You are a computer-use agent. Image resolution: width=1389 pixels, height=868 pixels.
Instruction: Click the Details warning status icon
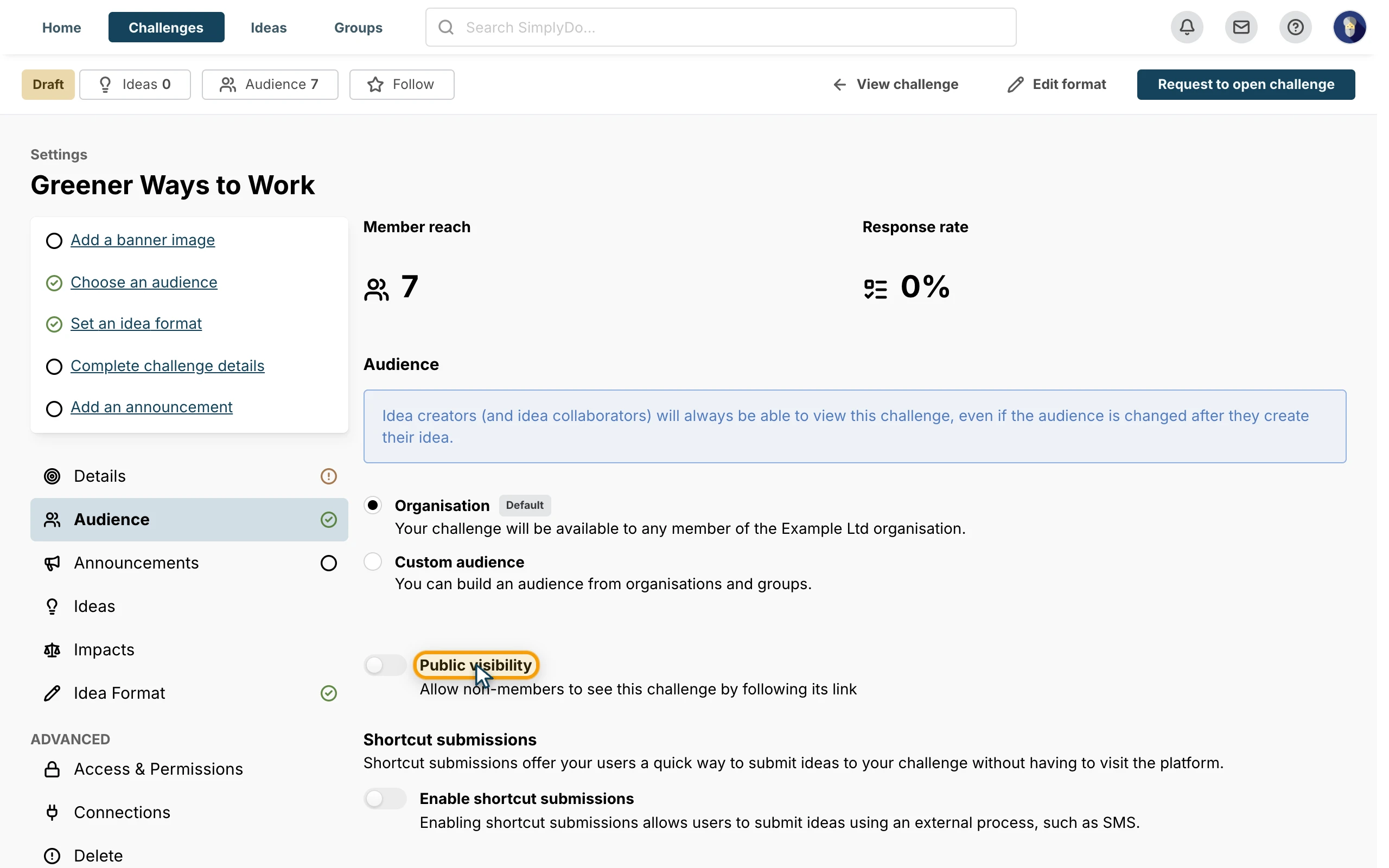pyautogui.click(x=328, y=476)
